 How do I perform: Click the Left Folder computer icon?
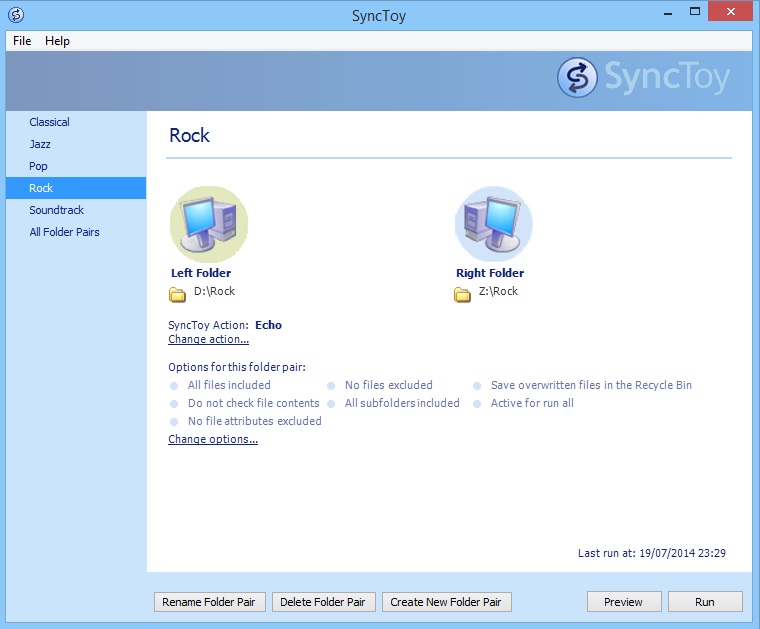209,224
